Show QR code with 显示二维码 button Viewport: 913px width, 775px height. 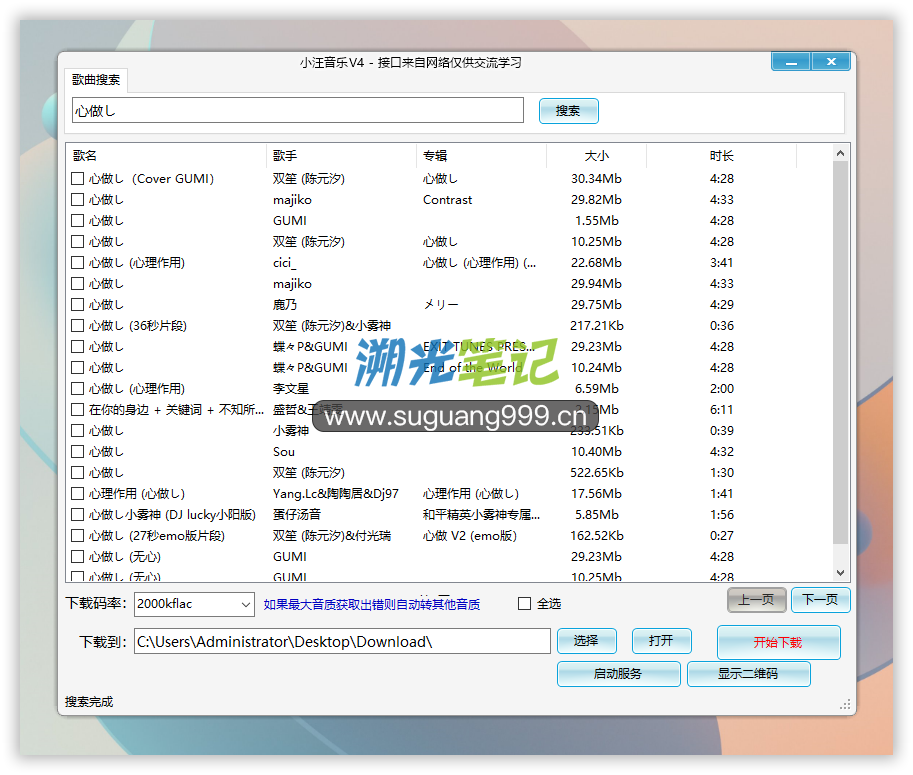pyautogui.click(x=748, y=674)
